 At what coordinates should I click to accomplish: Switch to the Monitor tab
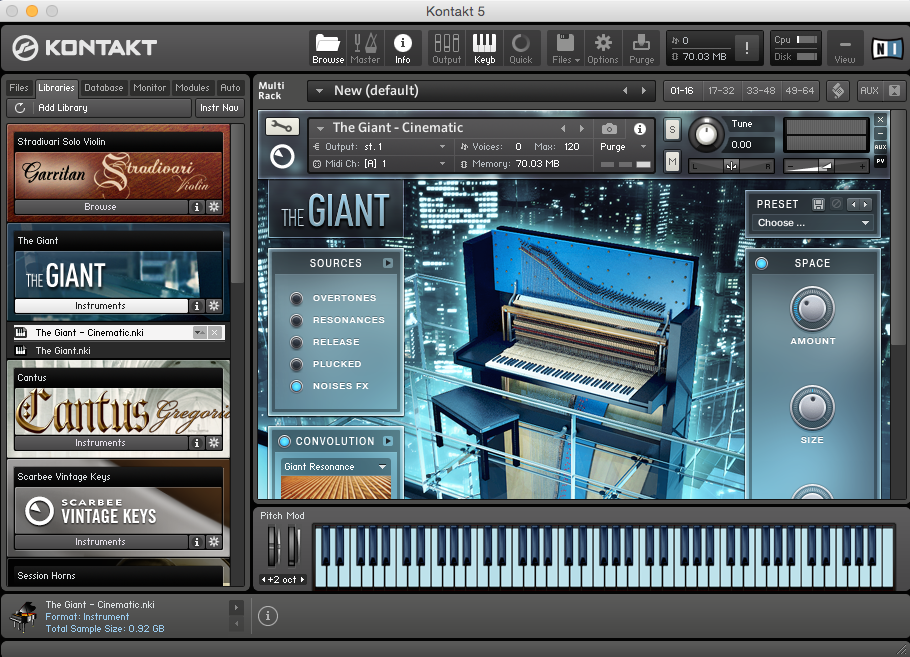tap(150, 88)
